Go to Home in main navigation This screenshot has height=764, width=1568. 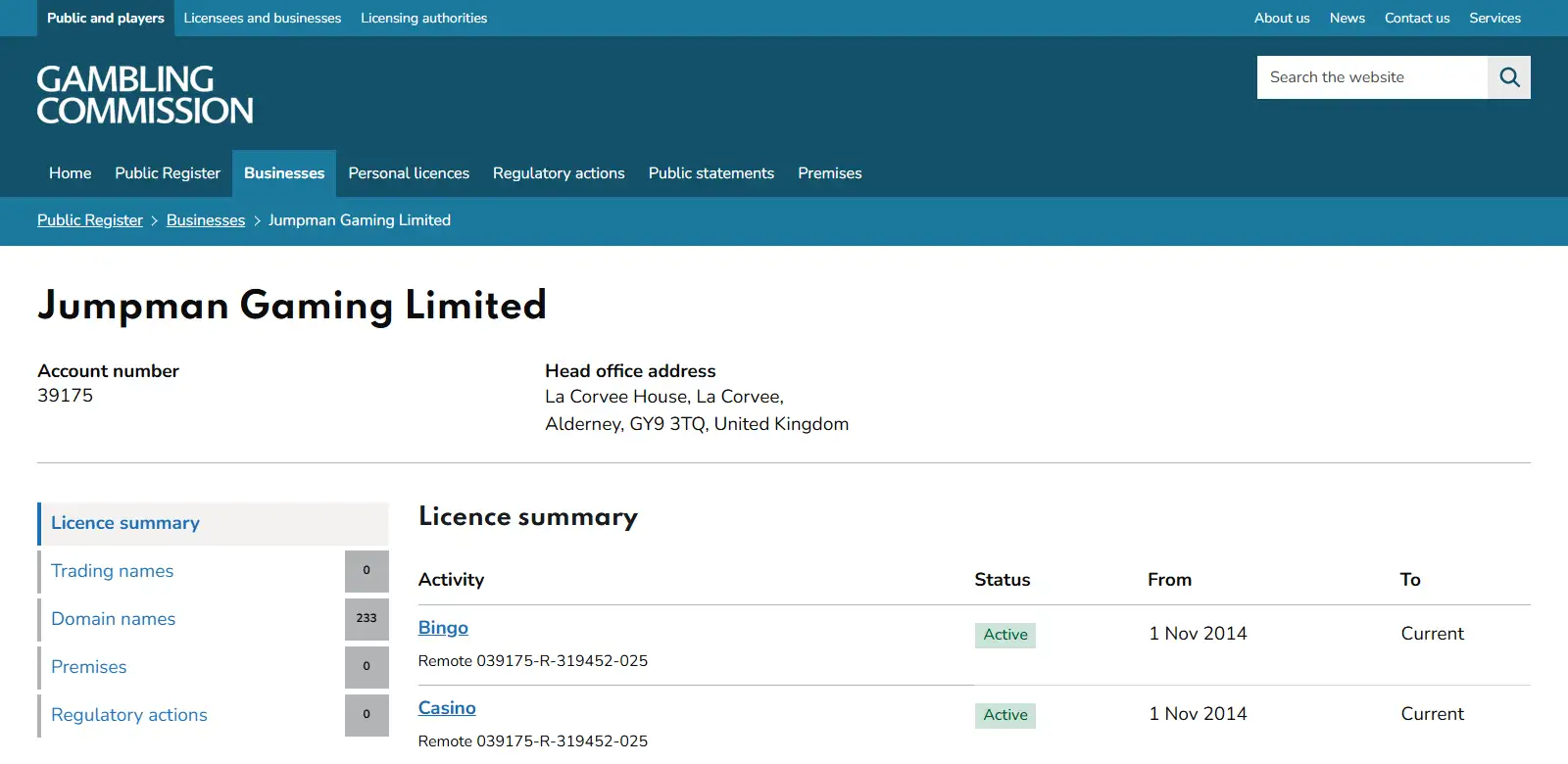71,173
